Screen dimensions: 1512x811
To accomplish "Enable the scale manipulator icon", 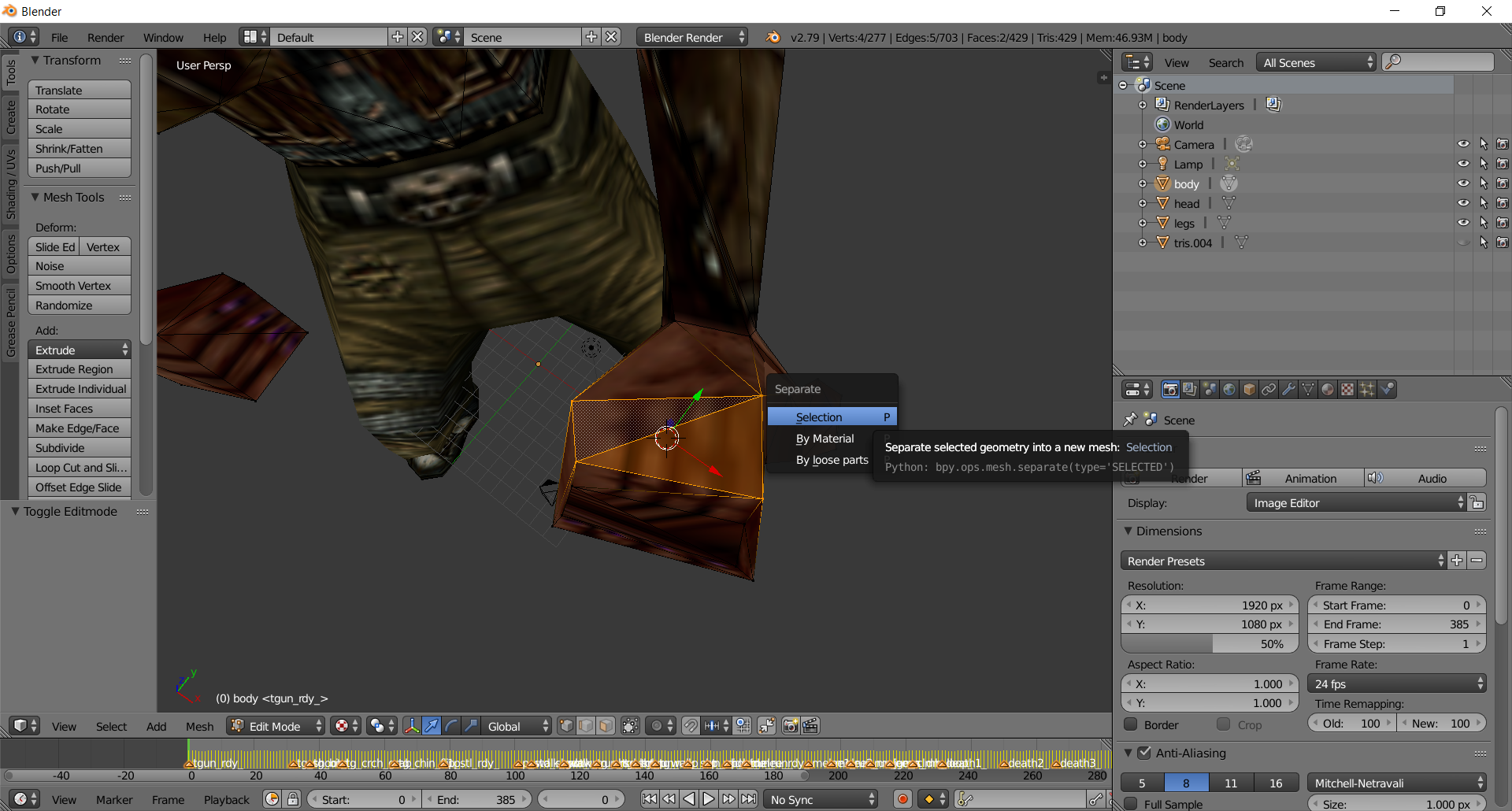I will click(471, 726).
